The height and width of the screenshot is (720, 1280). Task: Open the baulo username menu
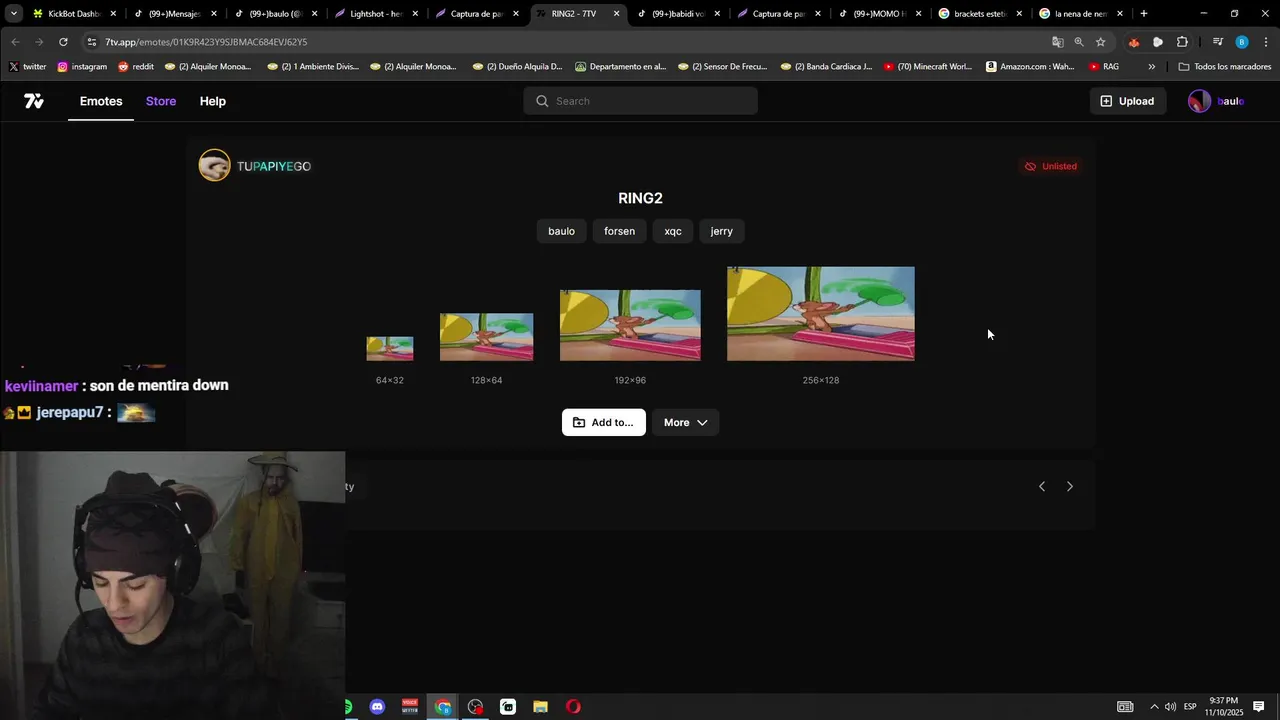(1231, 101)
